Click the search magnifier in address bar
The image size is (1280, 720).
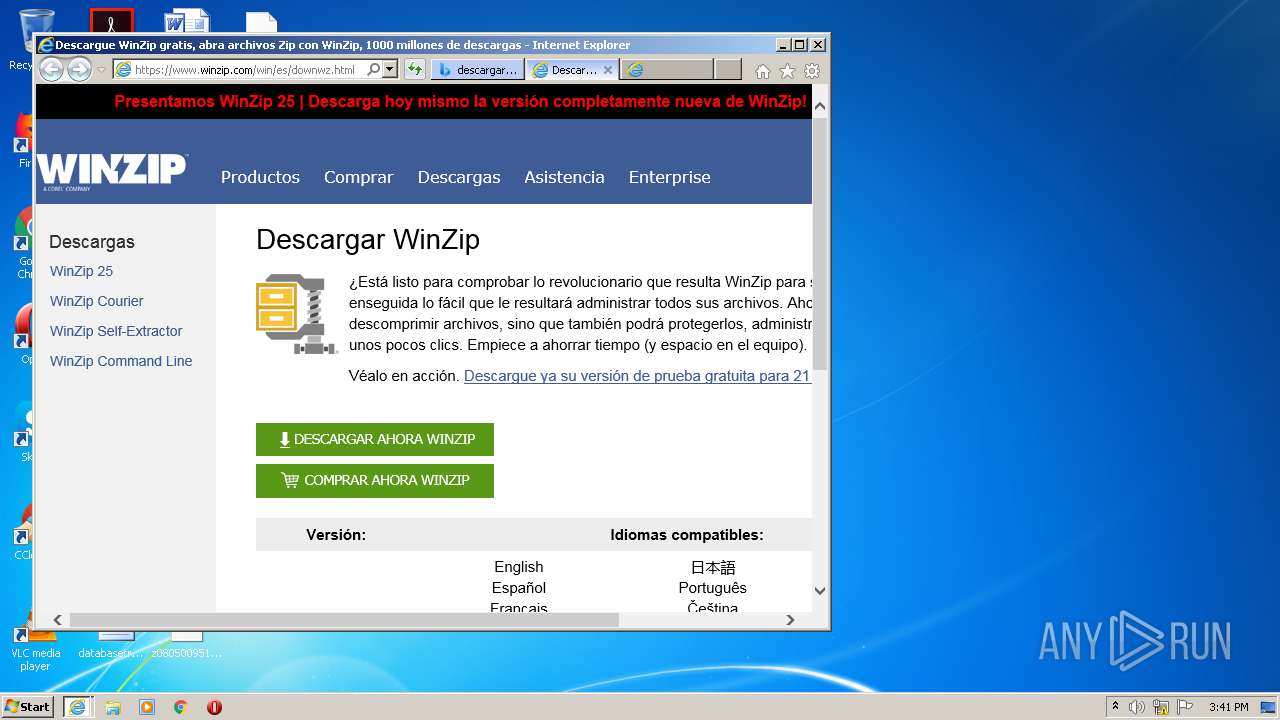tap(373, 70)
